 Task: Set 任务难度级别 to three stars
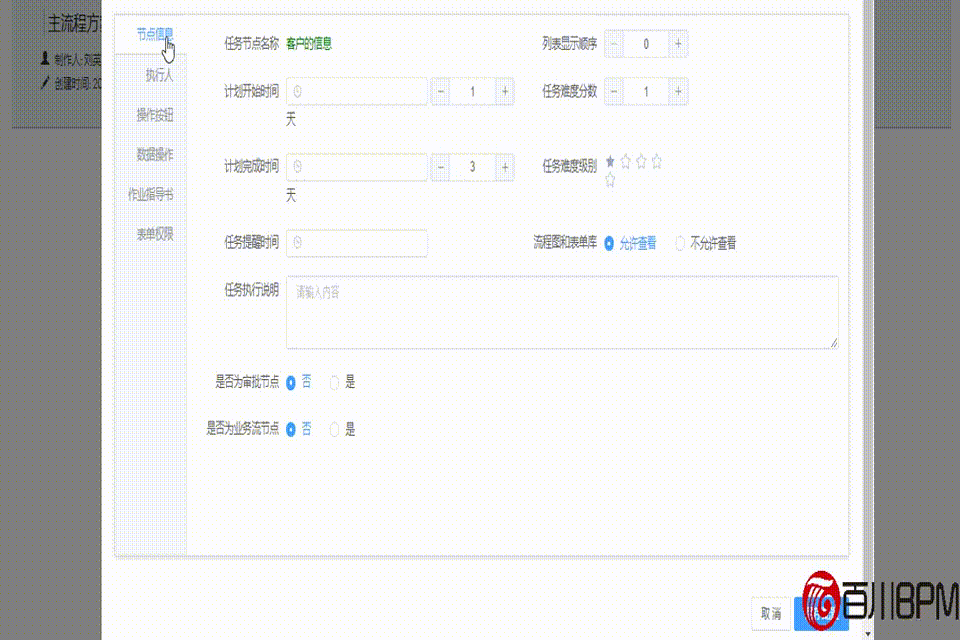point(641,162)
